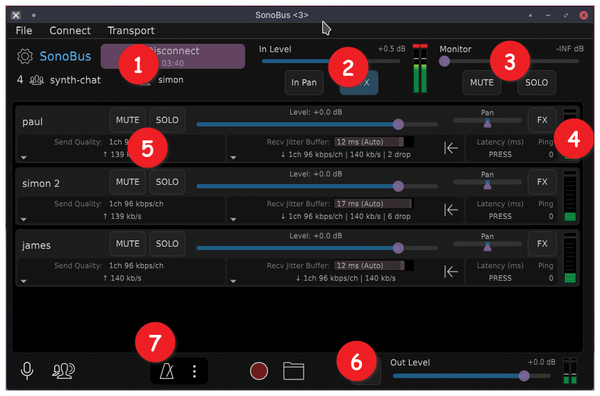
Task: Close window with the red title bar button
Action: click(x=584, y=15)
